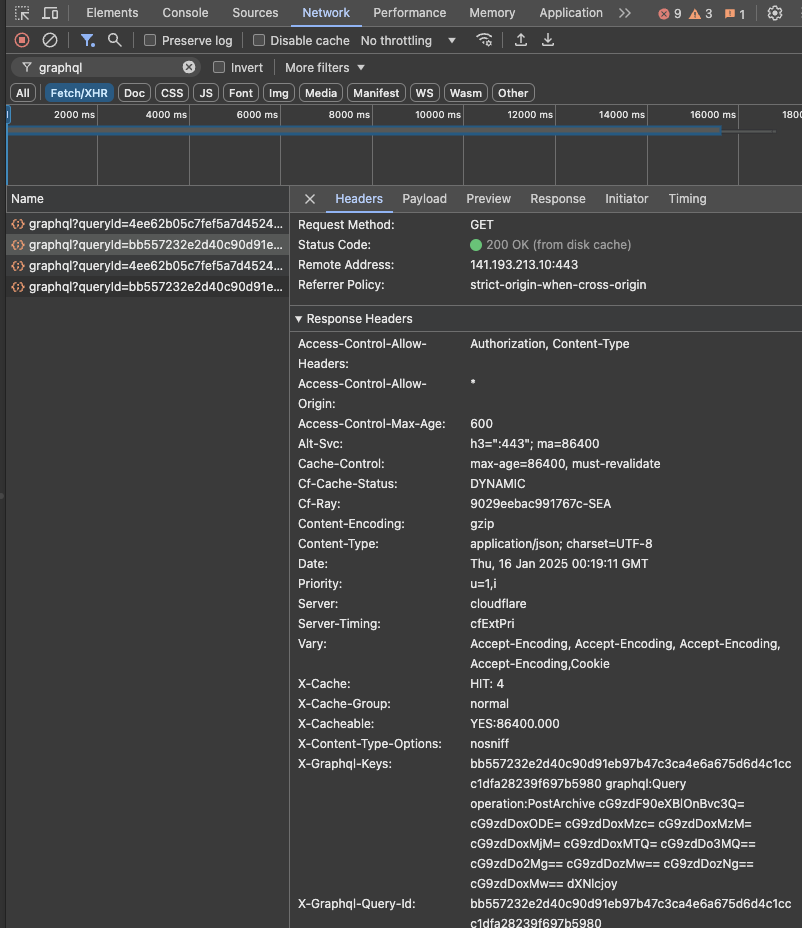
Task: Toggle the device toolbar icon
Action: coord(50,12)
